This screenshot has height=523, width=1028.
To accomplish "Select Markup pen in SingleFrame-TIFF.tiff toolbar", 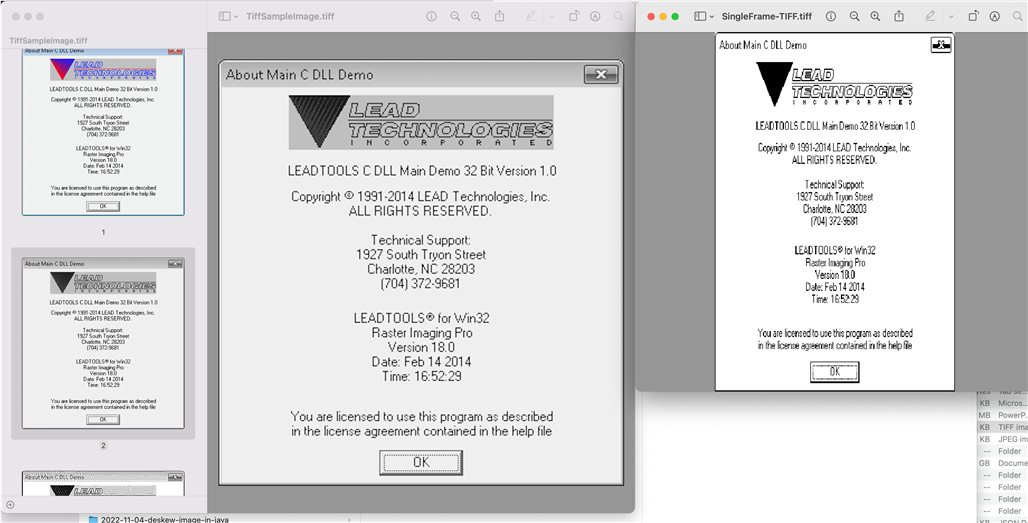I will (930, 16).
